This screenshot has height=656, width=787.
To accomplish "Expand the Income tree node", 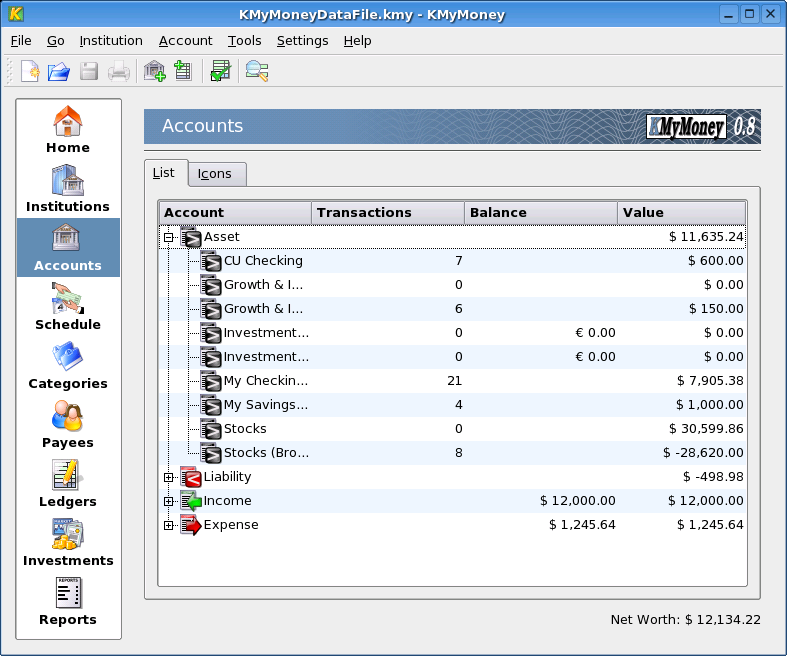I will (x=169, y=501).
